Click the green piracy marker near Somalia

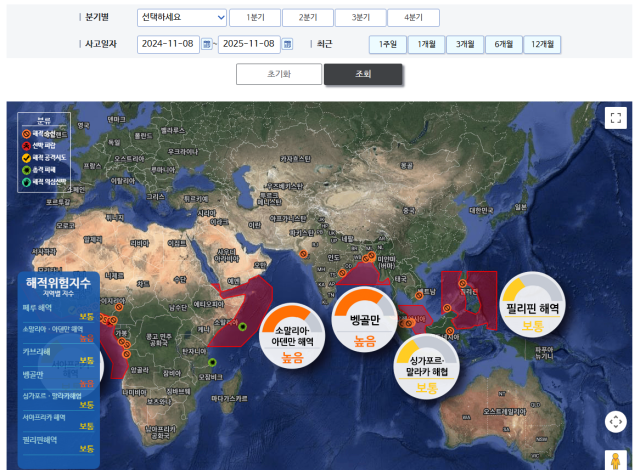[243, 326]
